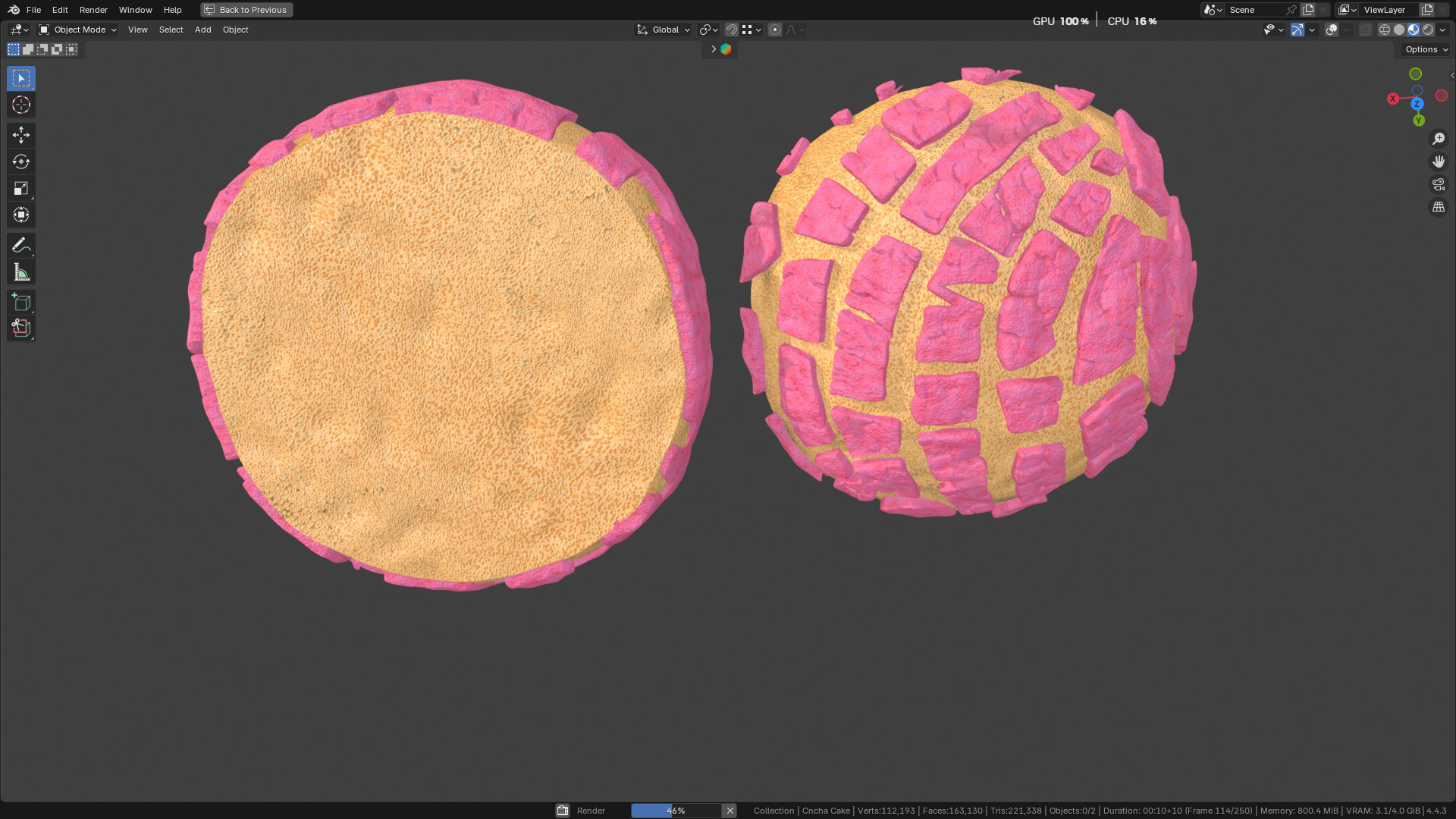Screen dimensions: 1456x819
Task: Toggle X-ray mode
Action: click(1366, 30)
